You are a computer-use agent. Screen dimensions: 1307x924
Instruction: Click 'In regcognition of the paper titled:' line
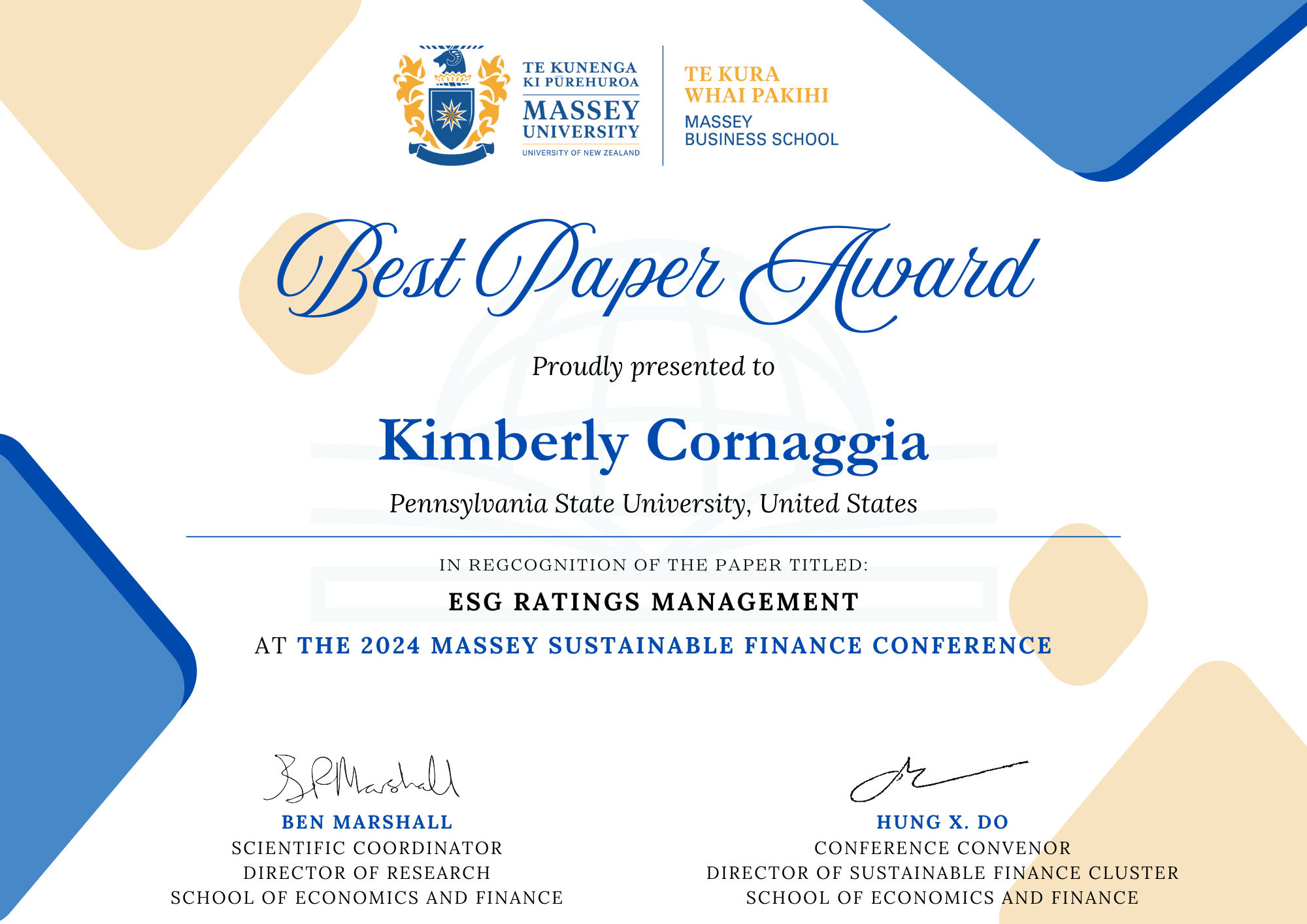[x=653, y=565]
